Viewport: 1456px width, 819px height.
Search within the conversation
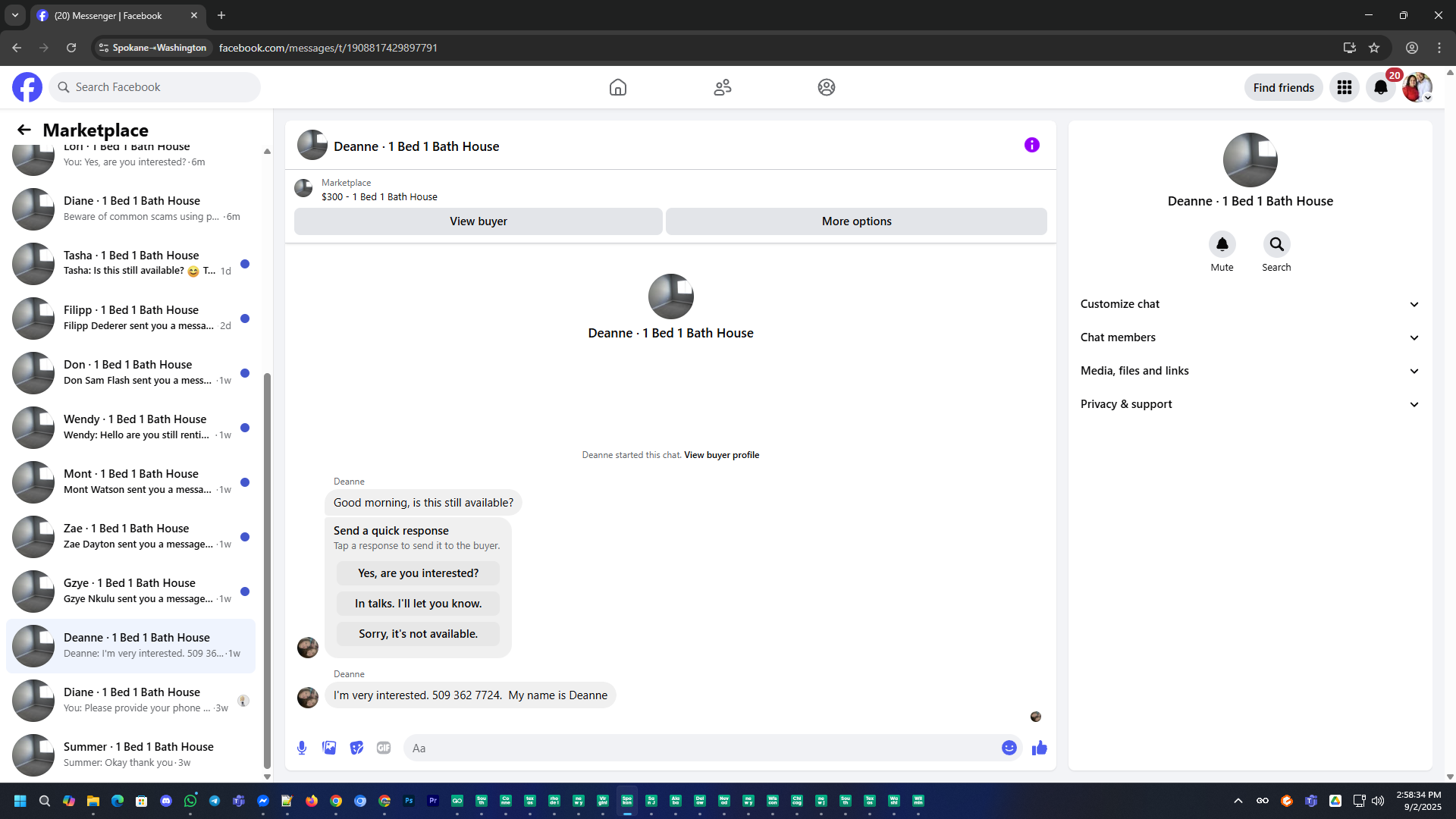point(1276,245)
